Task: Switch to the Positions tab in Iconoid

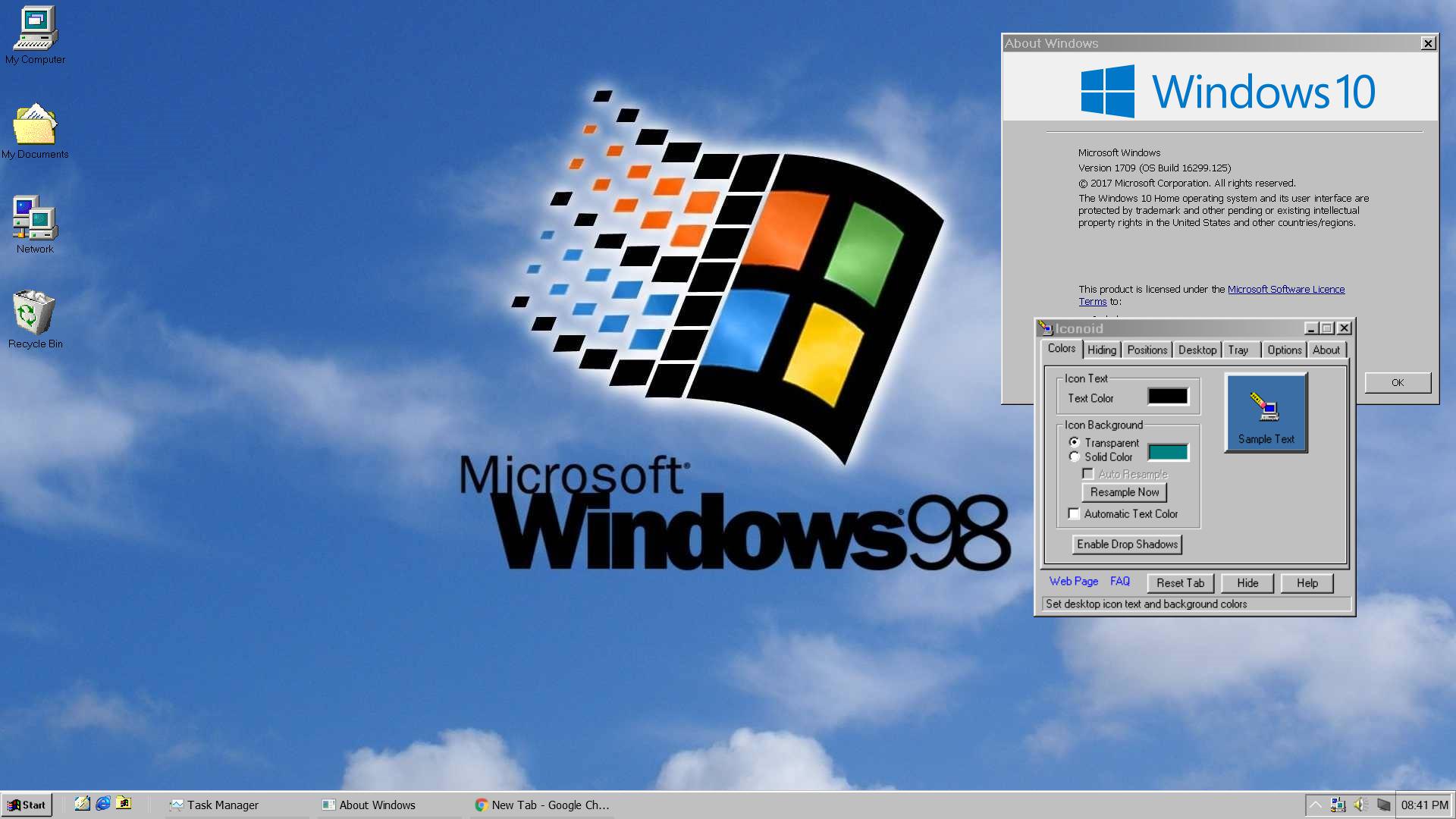Action: (x=1147, y=350)
